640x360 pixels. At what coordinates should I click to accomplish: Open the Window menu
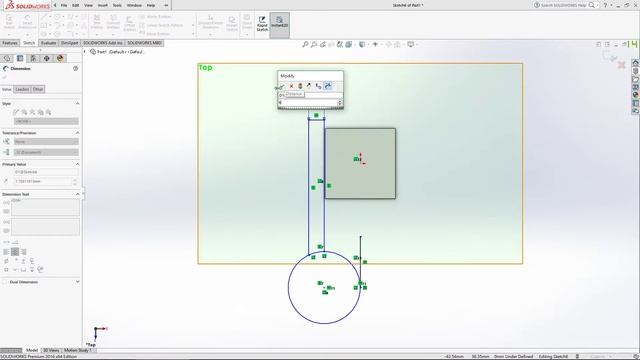pos(134,5)
